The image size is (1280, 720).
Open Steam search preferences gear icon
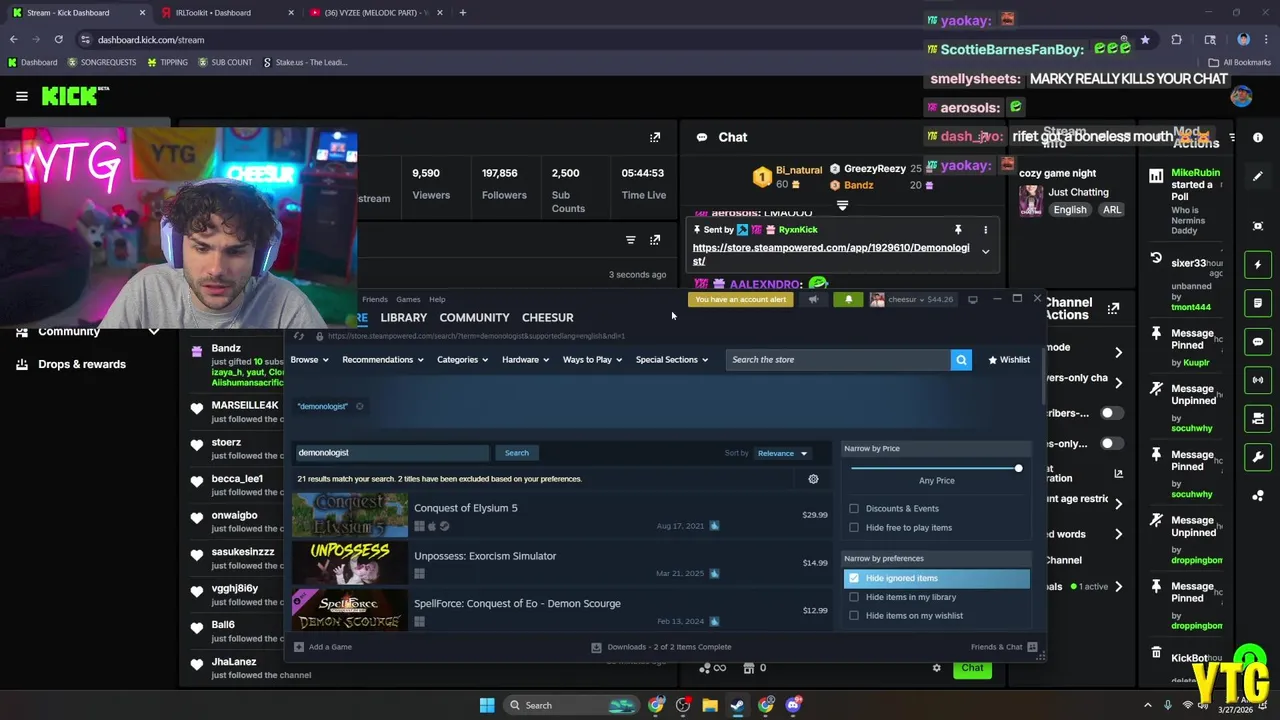[x=813, y=479]
